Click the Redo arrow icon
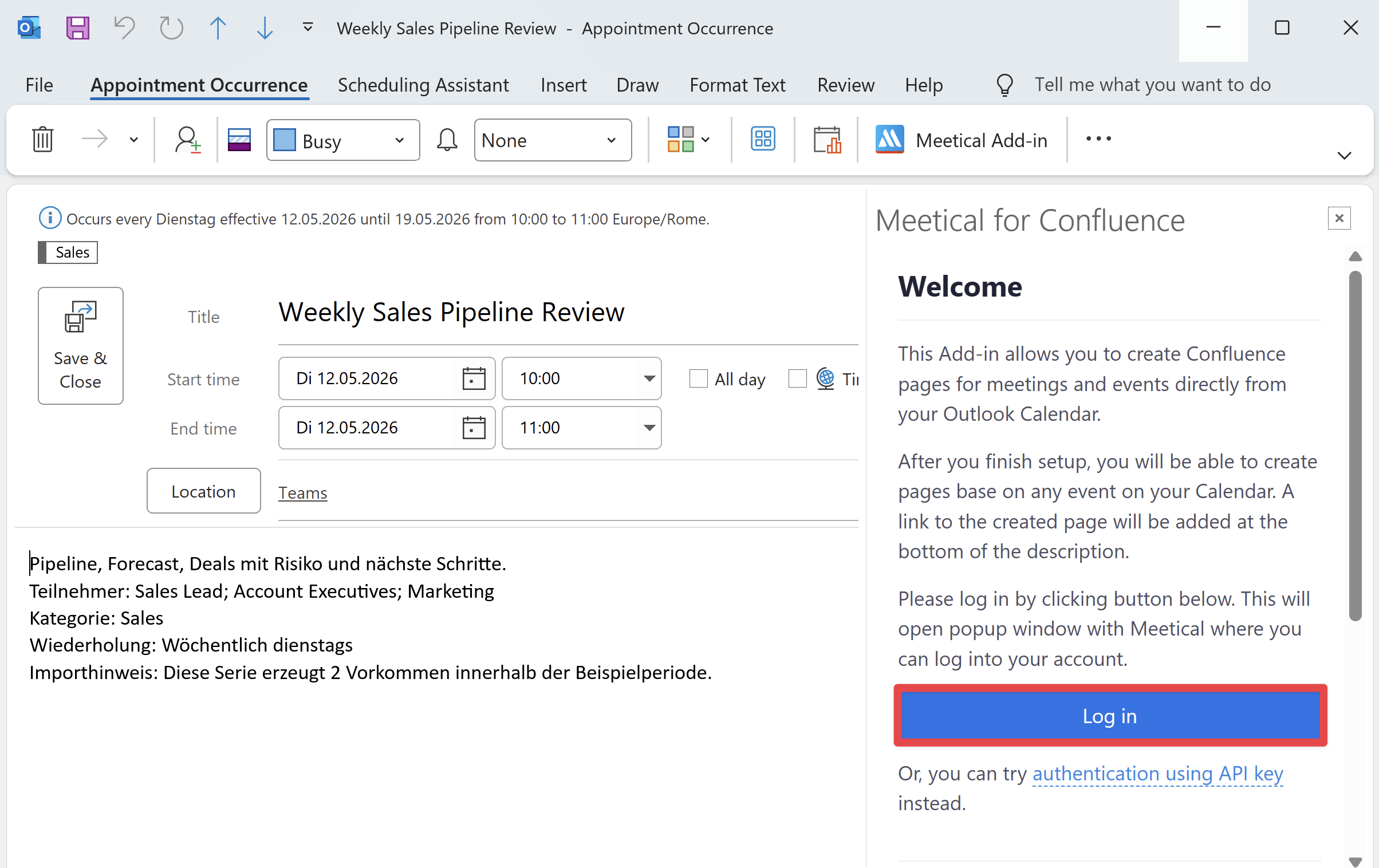The width and height of the screenshot is (1379, 868). click(x=171, y=28)
